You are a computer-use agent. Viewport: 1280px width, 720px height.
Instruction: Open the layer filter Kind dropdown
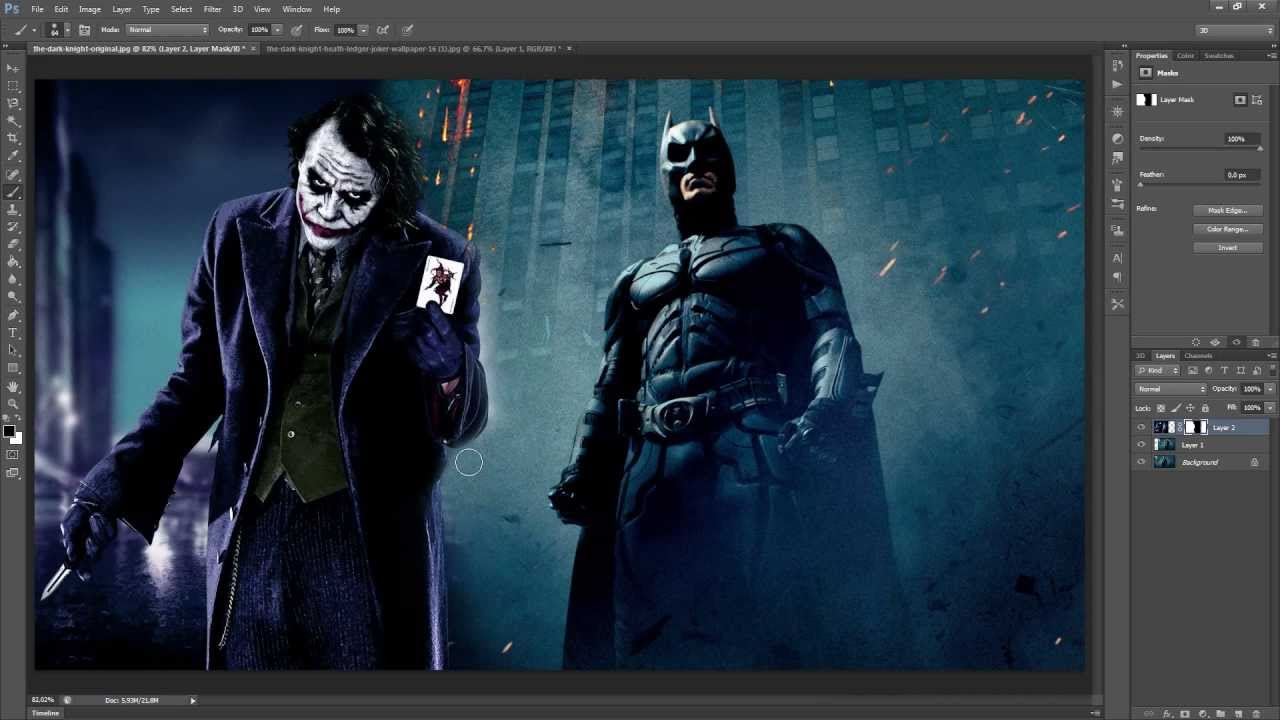coord(1159,371)
